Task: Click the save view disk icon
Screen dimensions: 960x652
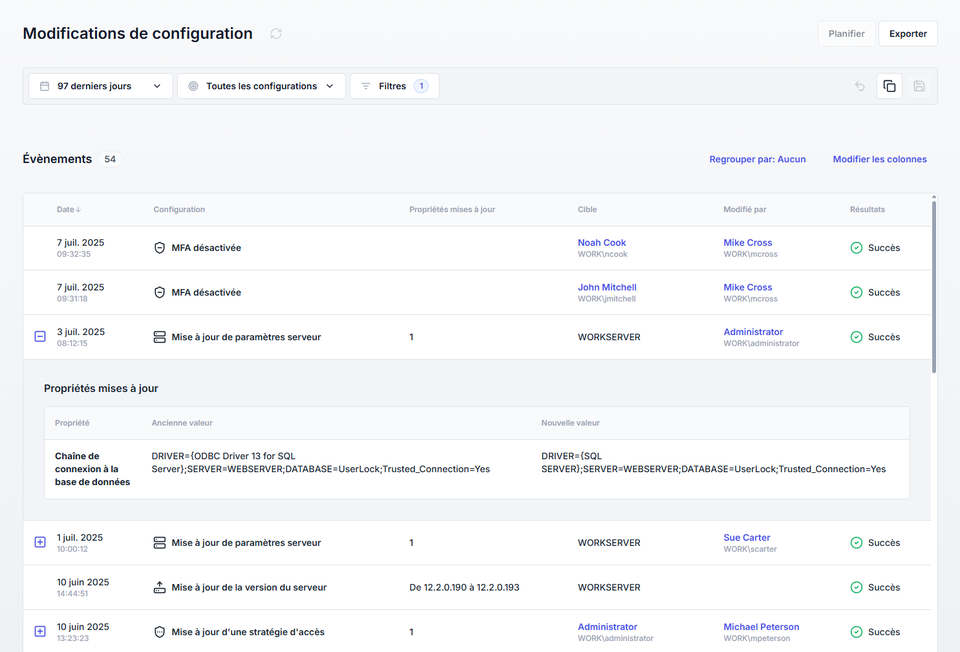Action: pos(918,86)
